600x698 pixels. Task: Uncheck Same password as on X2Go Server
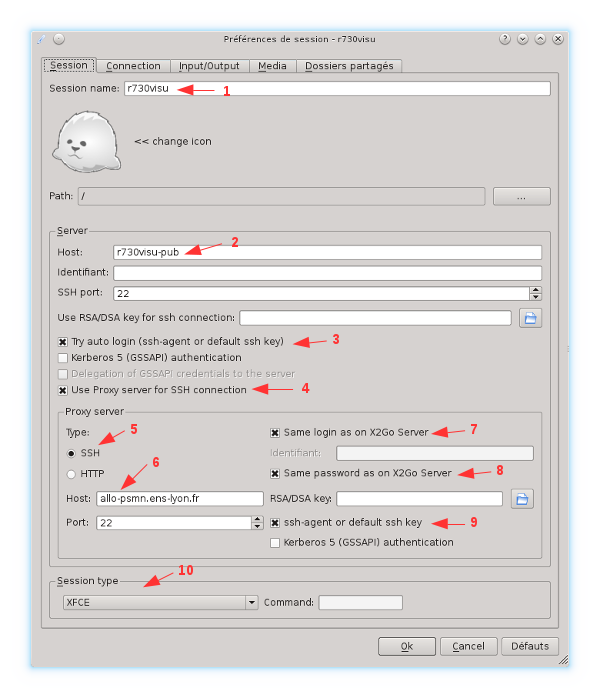click(275, 474)
